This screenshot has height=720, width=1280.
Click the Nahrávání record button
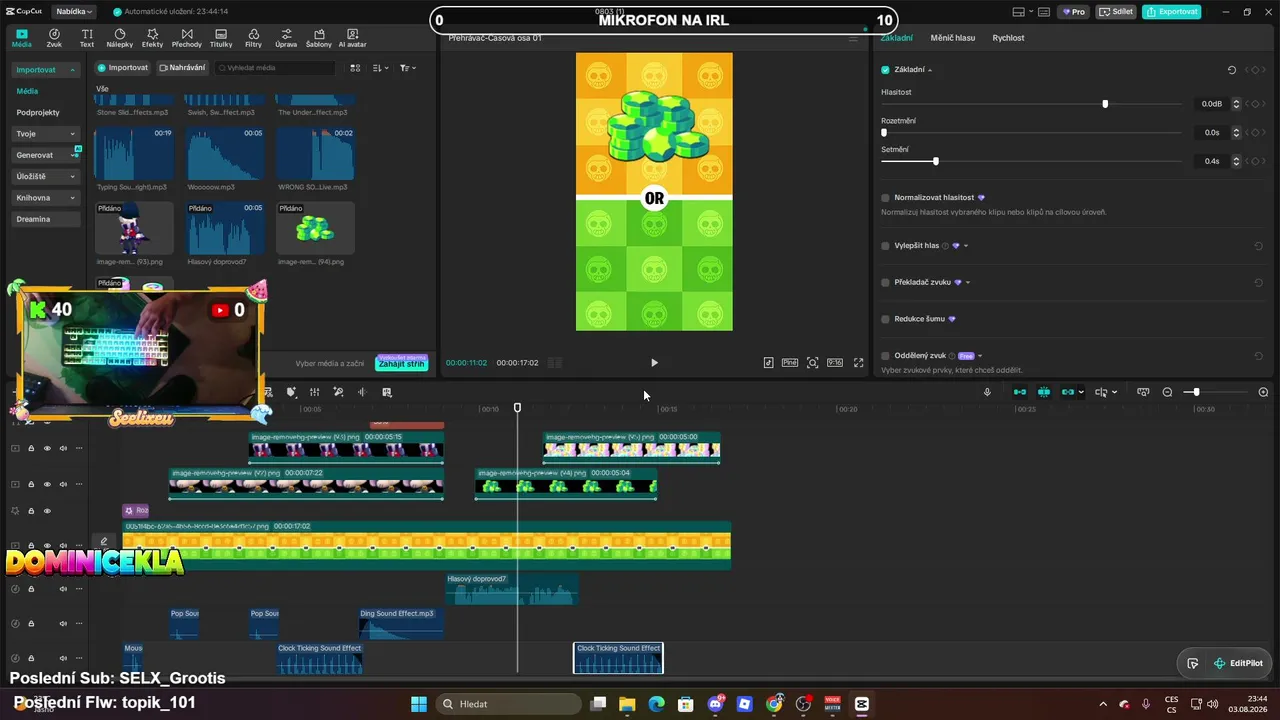click(182, 68)
